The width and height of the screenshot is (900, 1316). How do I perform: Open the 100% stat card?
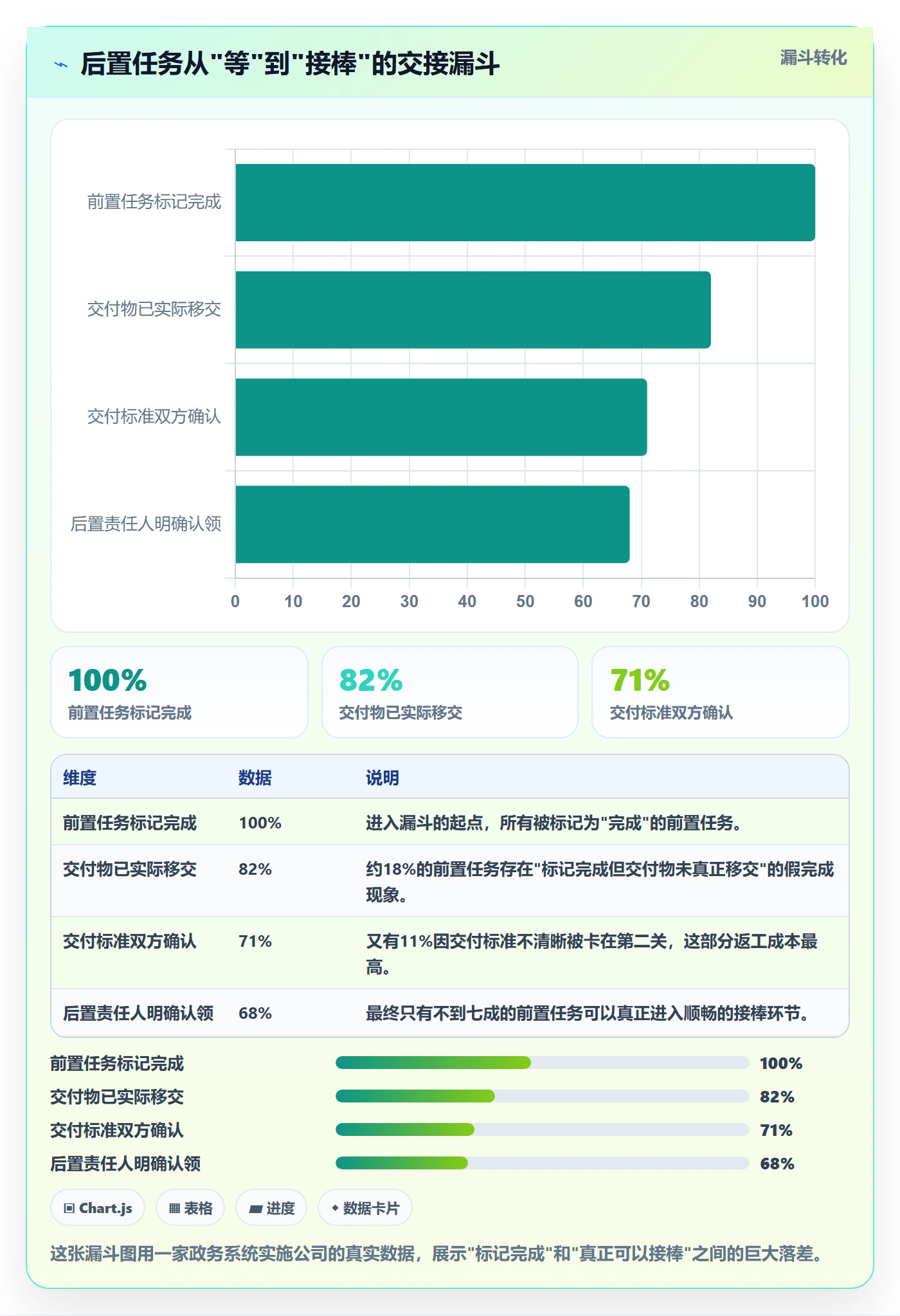coord(179,692)
